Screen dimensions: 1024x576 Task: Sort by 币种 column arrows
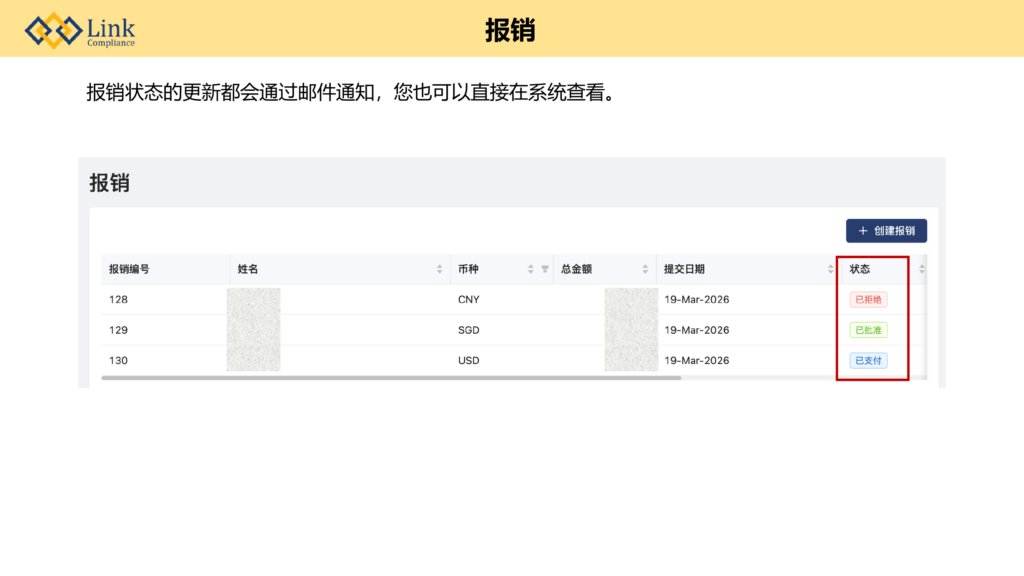click(531, 269)
